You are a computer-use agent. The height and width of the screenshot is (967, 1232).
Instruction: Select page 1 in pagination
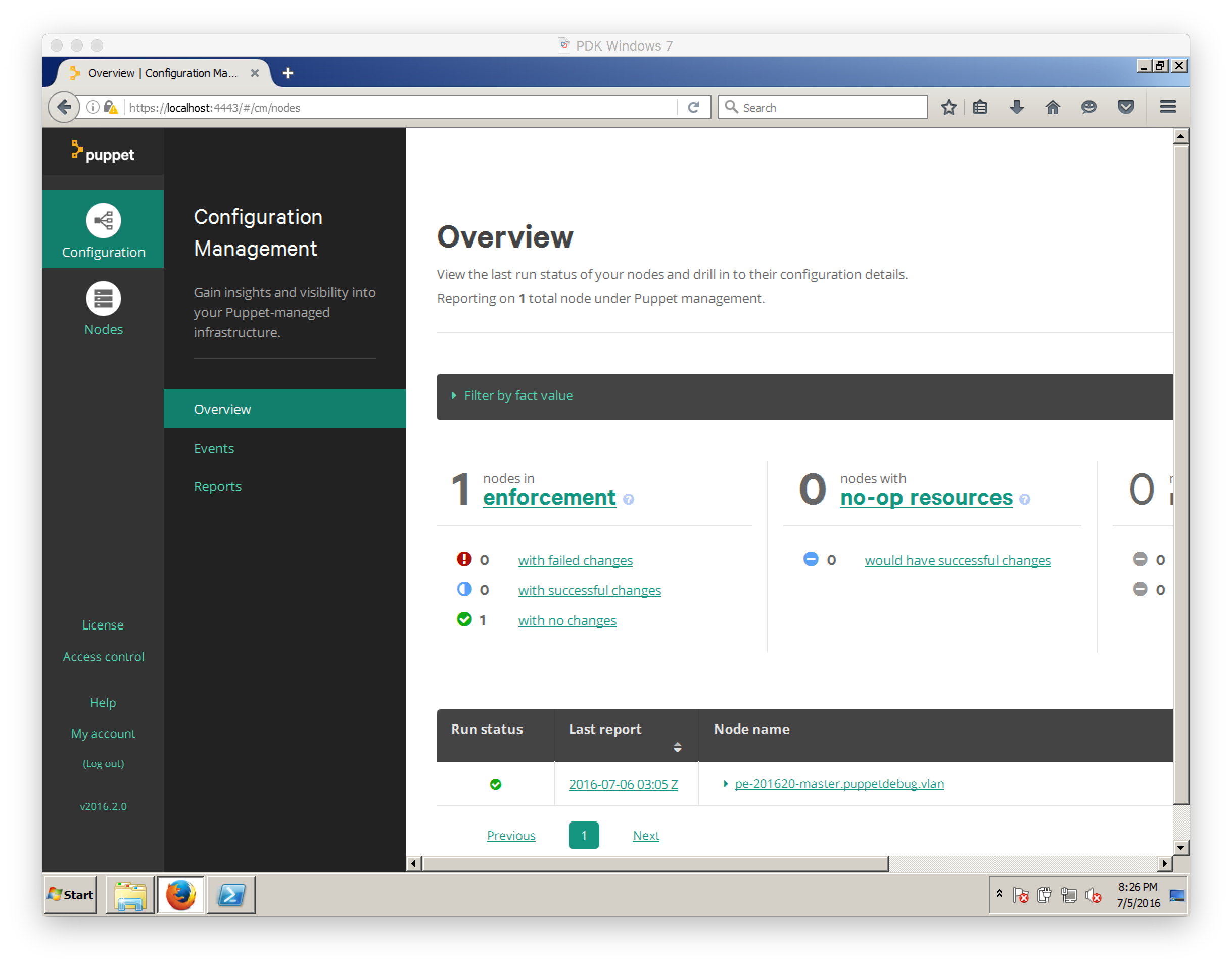tap(584, 835)
